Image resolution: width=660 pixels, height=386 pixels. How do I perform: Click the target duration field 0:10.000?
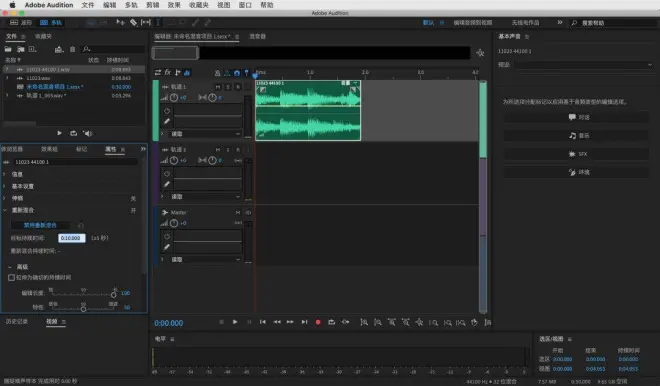click(x=71, y=238)
